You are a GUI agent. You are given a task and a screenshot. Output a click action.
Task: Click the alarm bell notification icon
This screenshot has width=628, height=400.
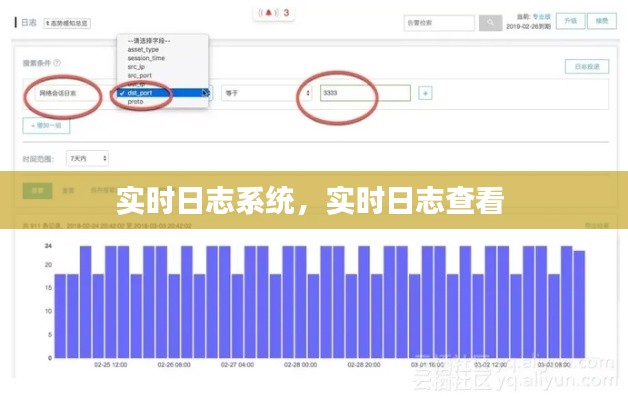click(x=267, y=13)
